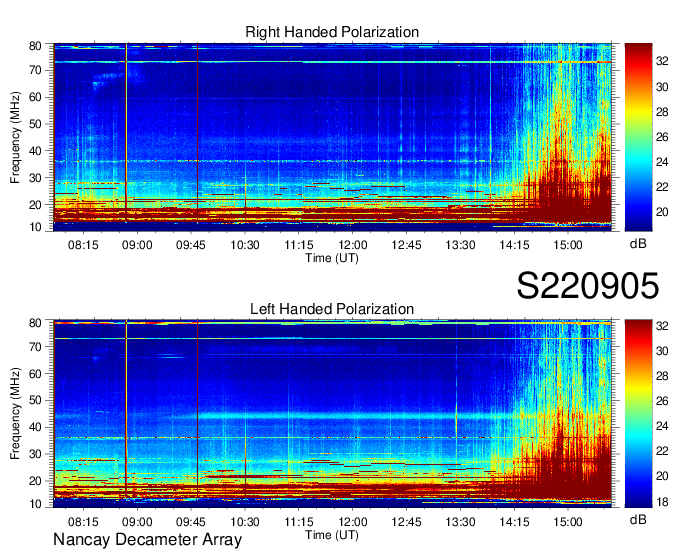This screenshot has height=552, width=680.
Task: Pick 09:45 time tick of Left Handed plot
Action: click(x=191, y=521)
